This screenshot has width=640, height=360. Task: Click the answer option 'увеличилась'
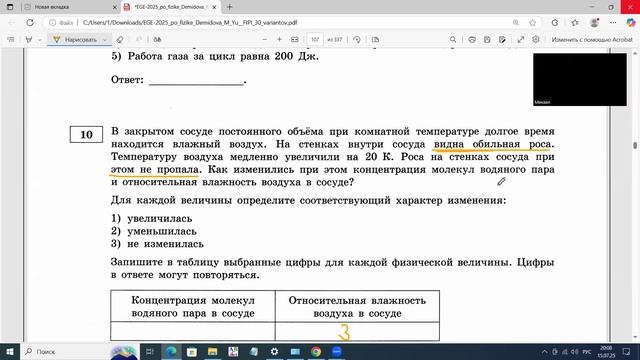tap(160, 219)
